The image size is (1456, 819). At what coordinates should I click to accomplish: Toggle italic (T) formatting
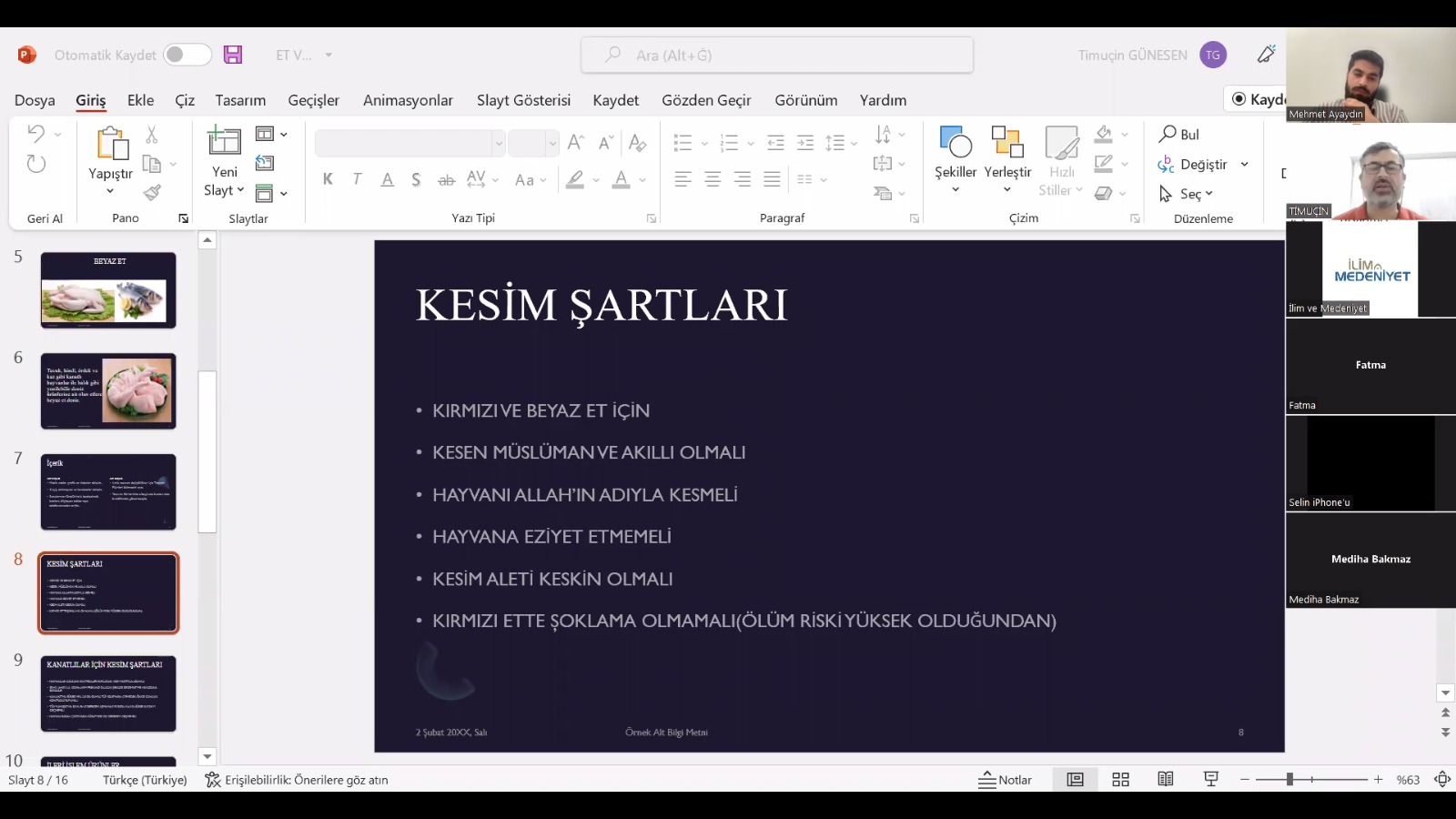coord(357,179)
